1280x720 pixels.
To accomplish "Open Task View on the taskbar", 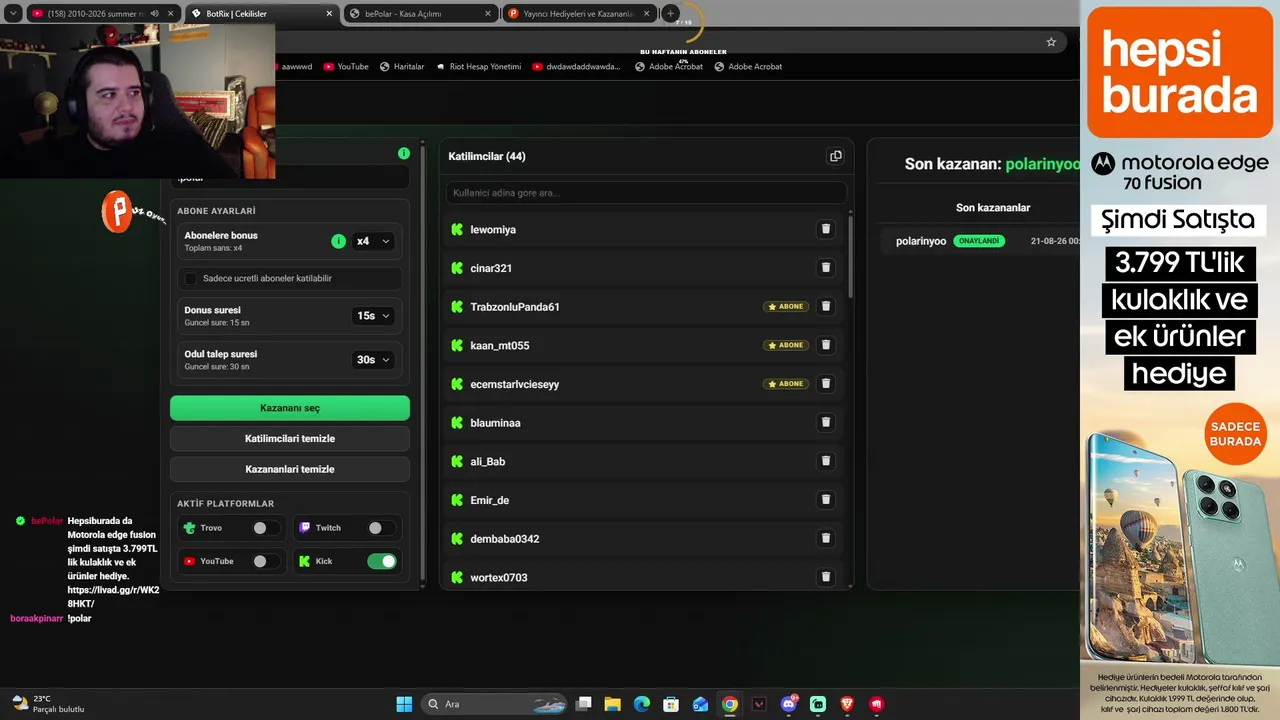I will click(584, 704).
